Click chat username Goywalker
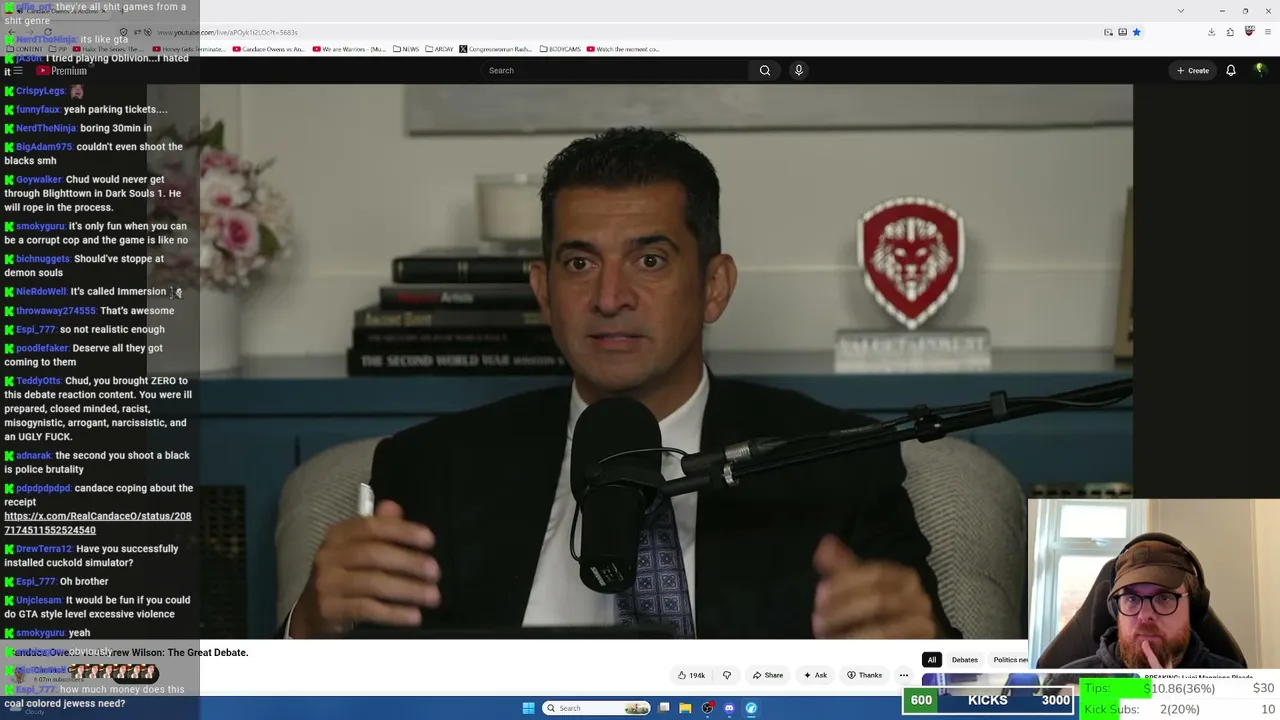 tap(38, 180)
